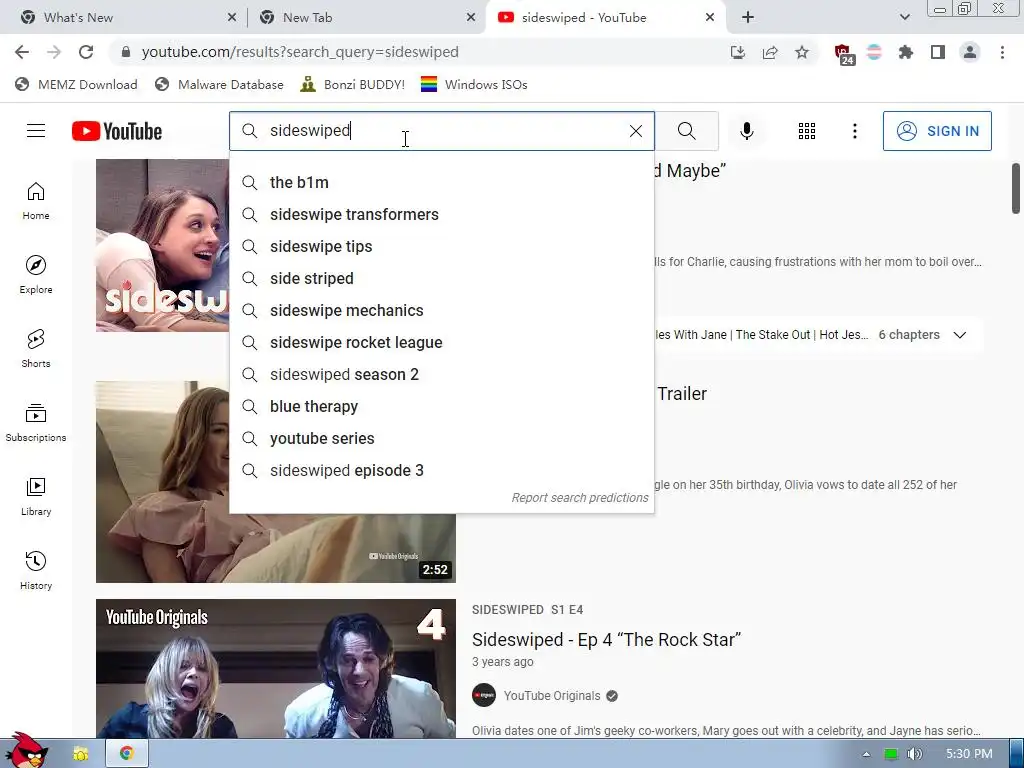This screenshot has width=1024, height=768.
Task: Open the YouTube Originals channel name
Action: (552, 696)
